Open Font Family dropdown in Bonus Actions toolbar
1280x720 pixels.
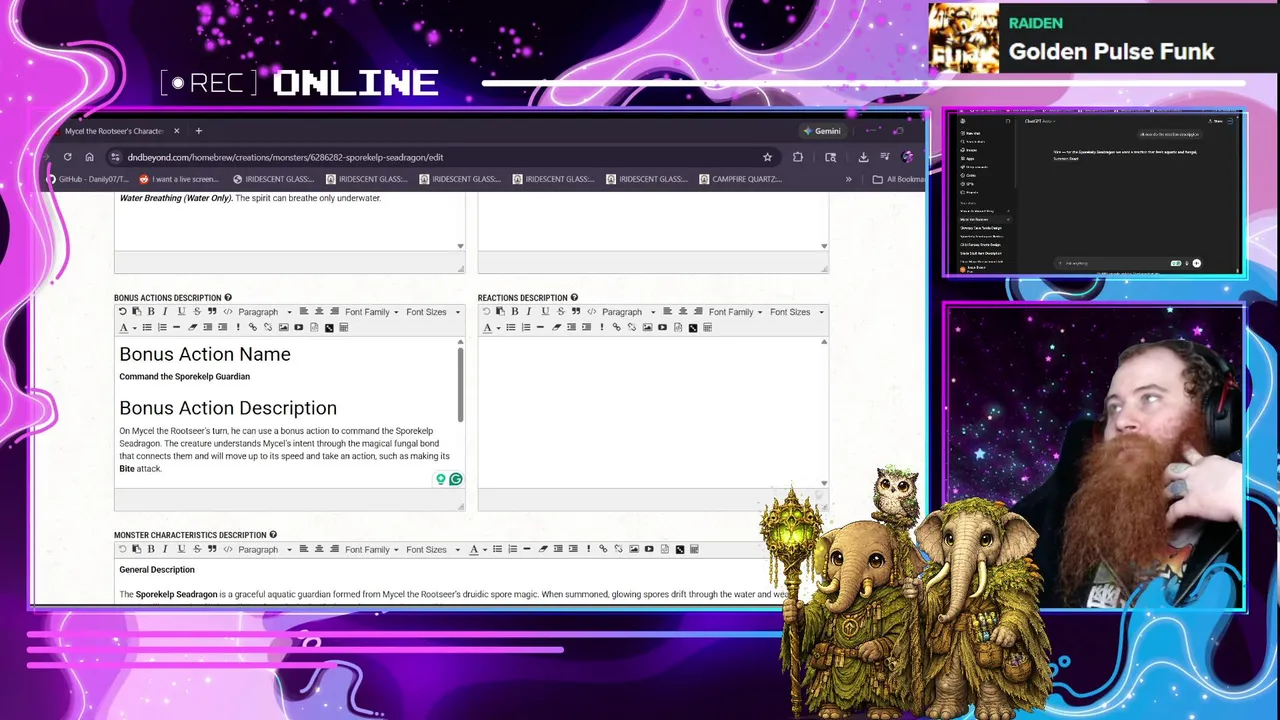[x=371, y=312]
